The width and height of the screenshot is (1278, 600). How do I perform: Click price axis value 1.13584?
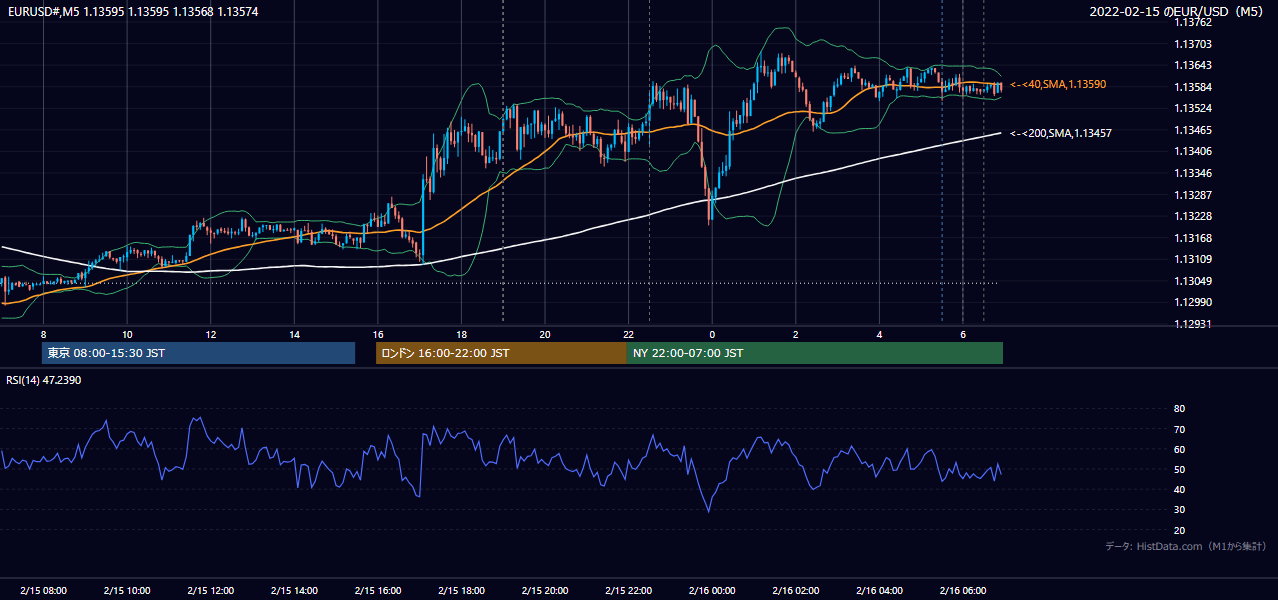pyautogui.click(x=1192, y=87)
